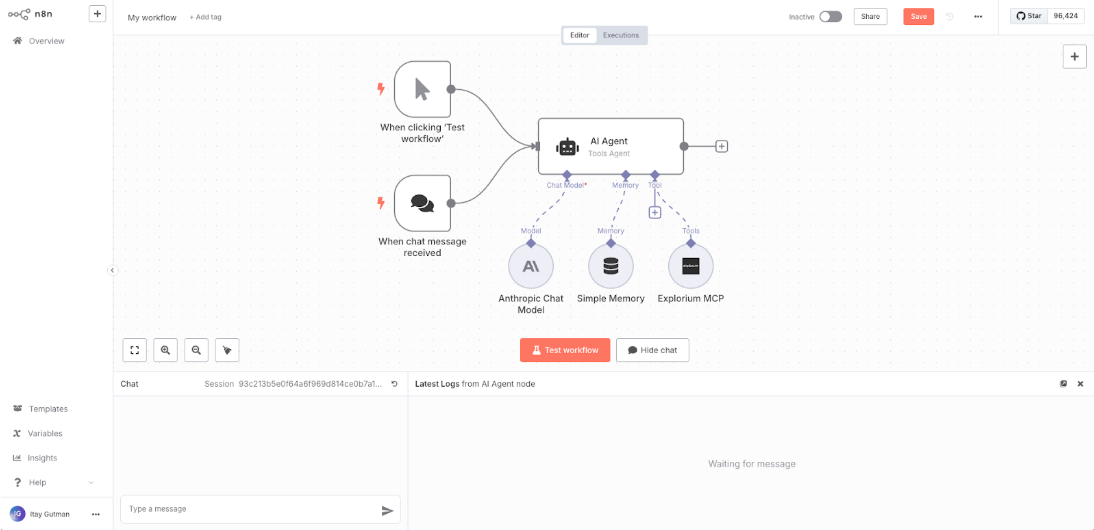This screenshot has height=530, width=1094.
Task: Switch to the Executions tab
Action: click(621, 35)
